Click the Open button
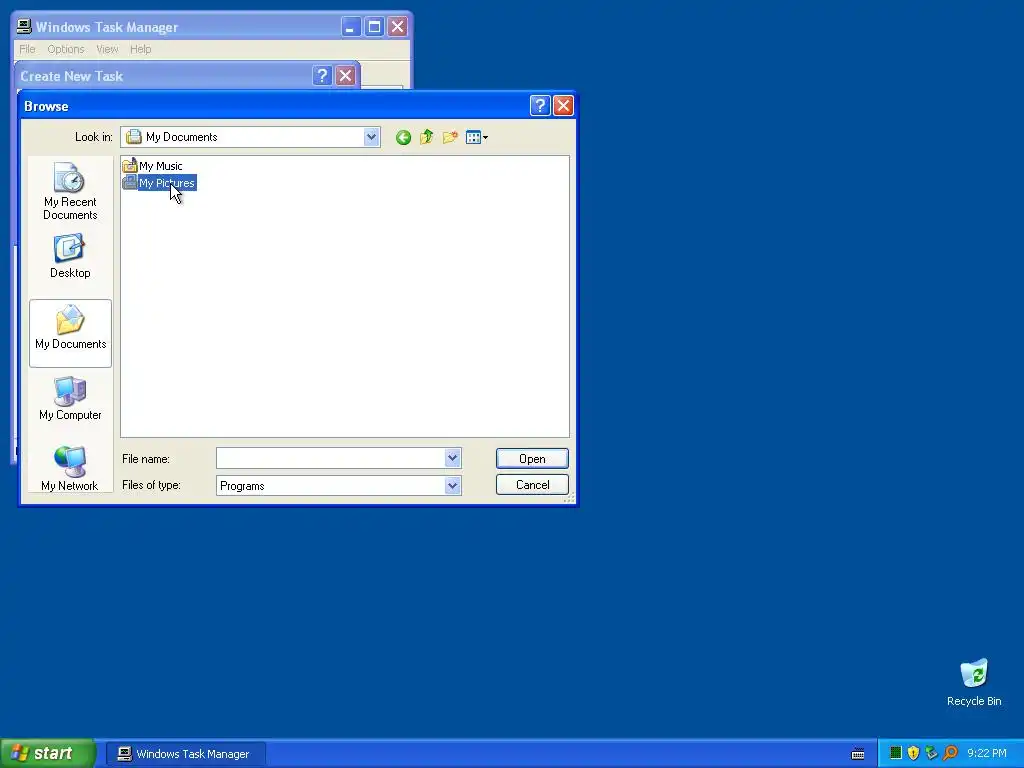 click(x=532, y=458)
